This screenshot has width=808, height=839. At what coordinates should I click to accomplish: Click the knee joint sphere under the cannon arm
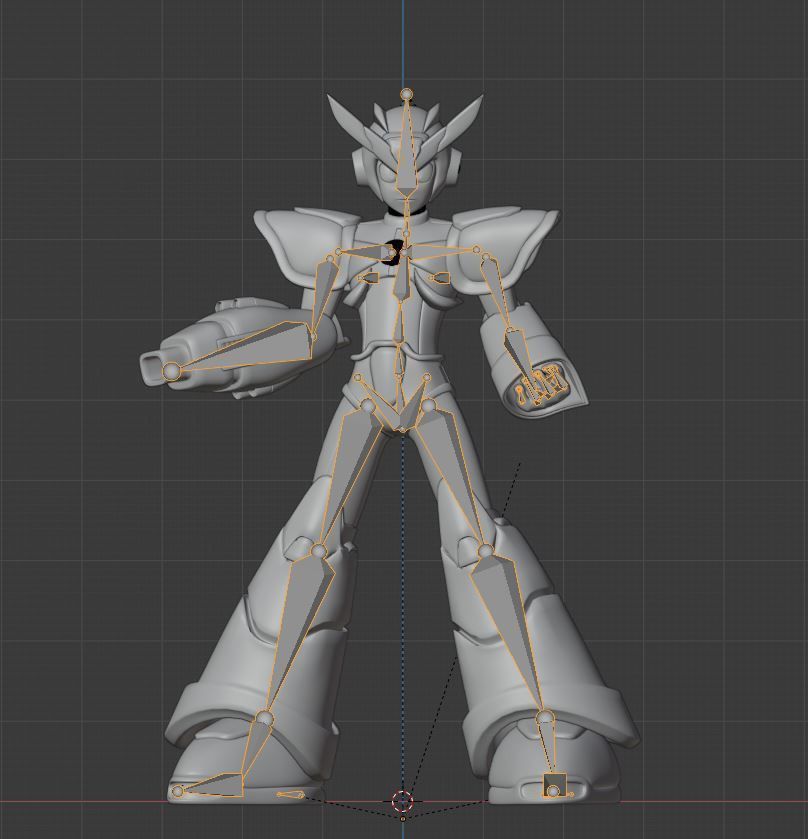[x=318, y=550]
